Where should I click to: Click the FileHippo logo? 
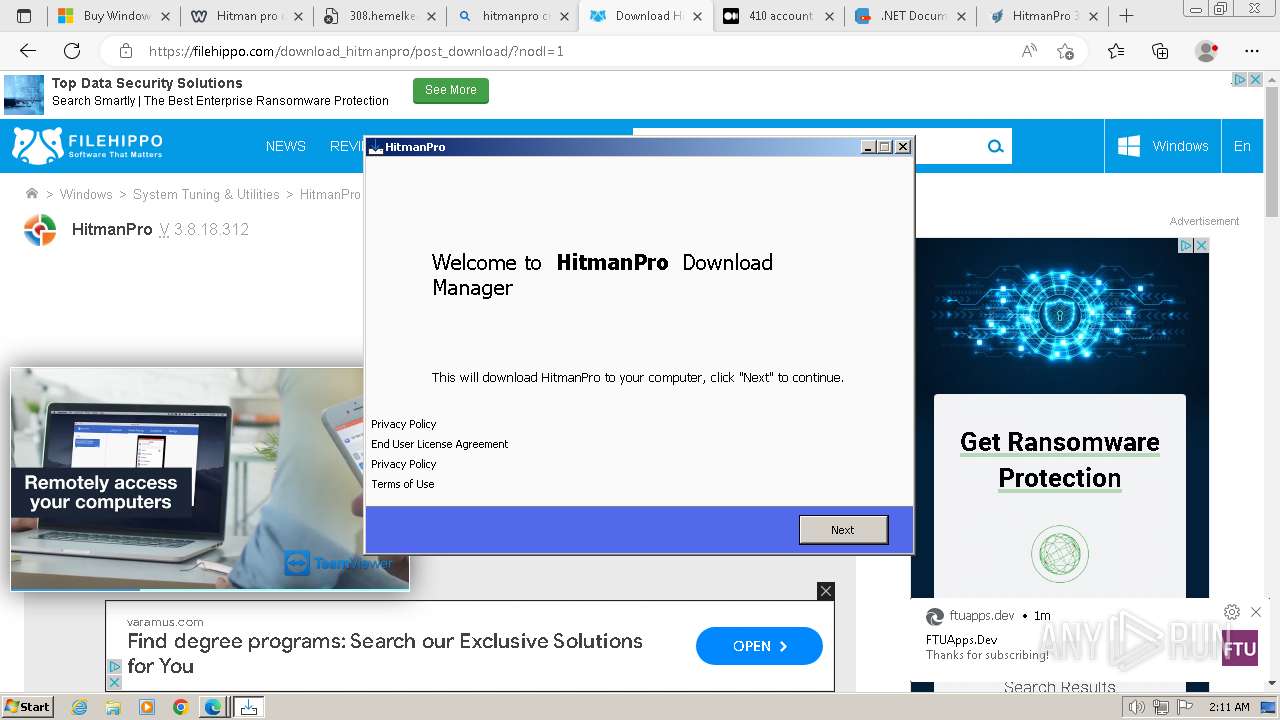[x=87, y=145]
